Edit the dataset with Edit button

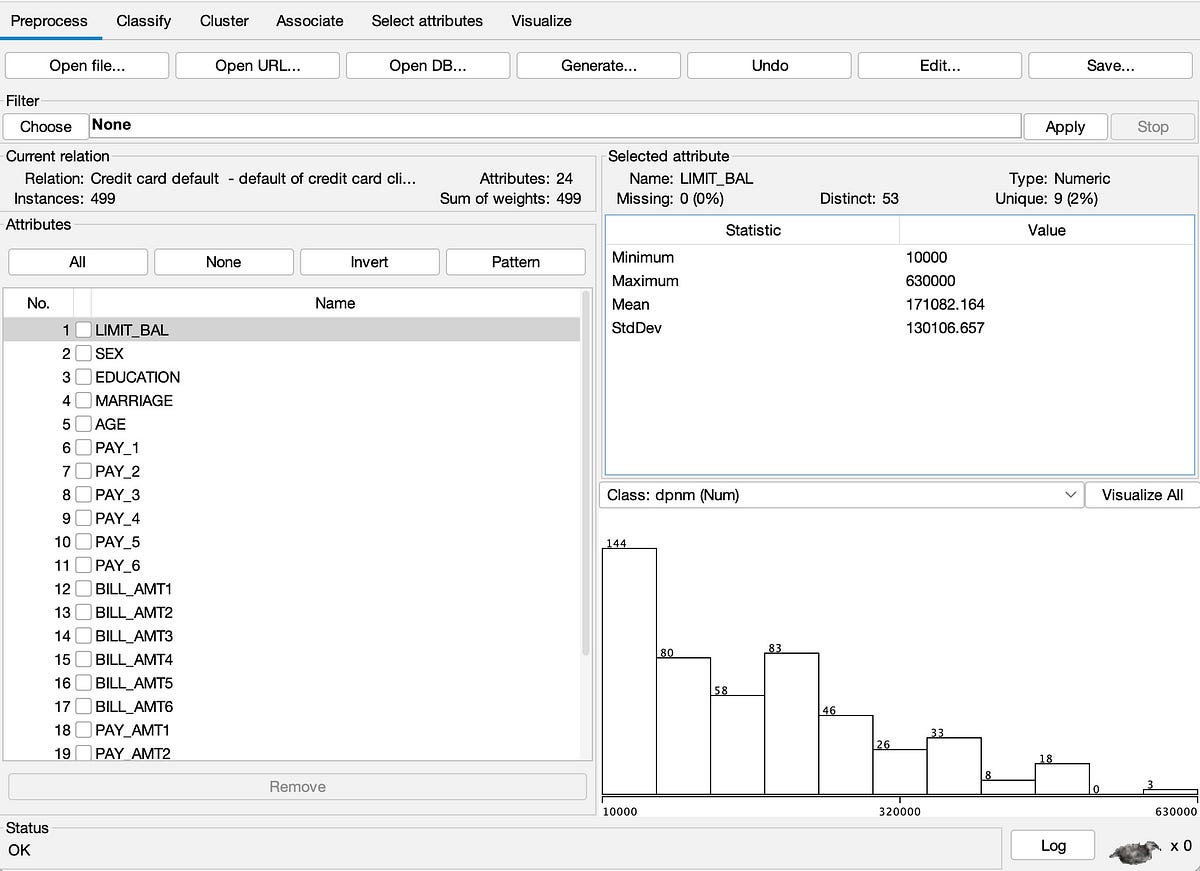[x=939, y=65]
